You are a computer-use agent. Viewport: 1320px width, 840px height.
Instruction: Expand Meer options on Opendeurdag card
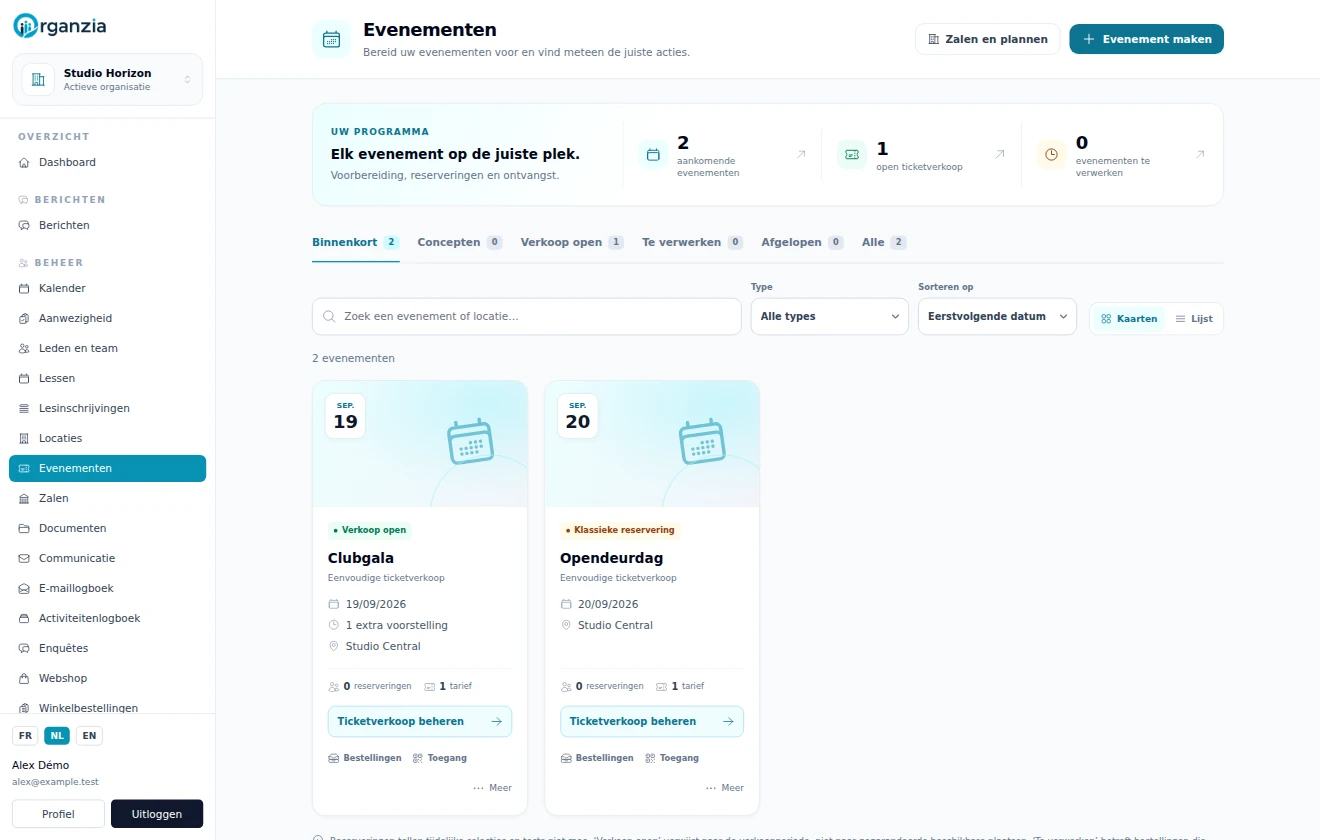point(725,788)
